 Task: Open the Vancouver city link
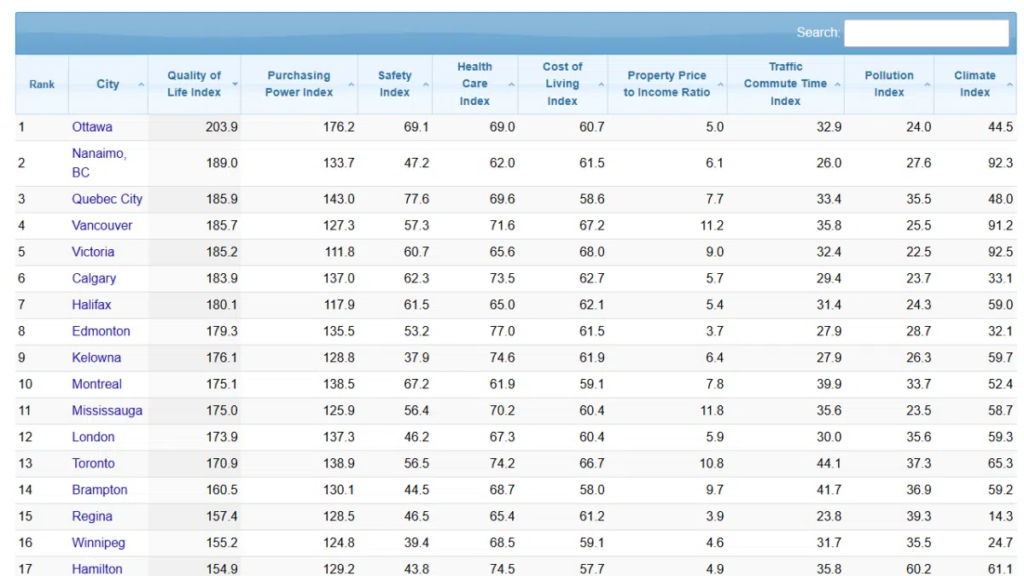(x=102, y=226)
